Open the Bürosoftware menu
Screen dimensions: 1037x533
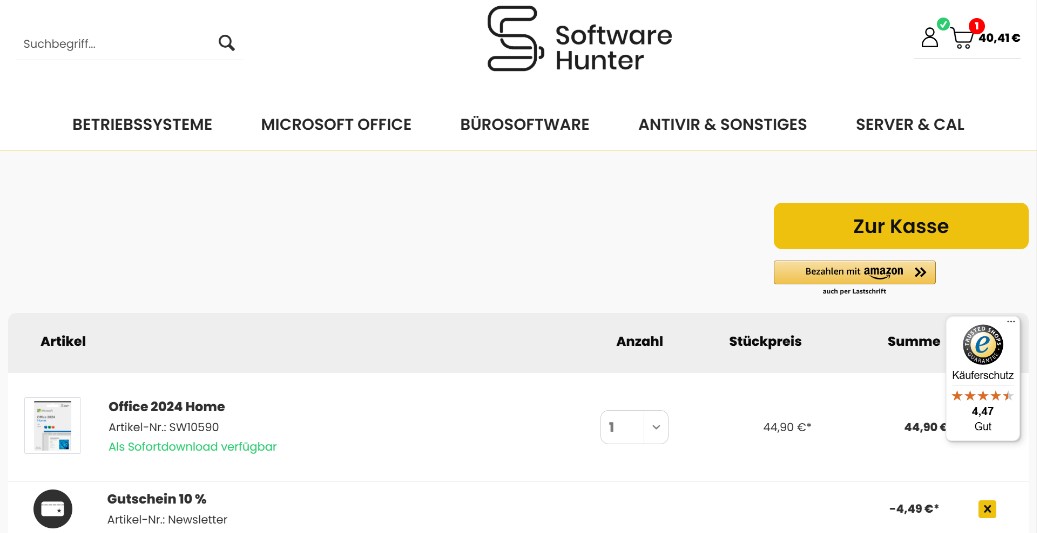click(x=524, y=124)
